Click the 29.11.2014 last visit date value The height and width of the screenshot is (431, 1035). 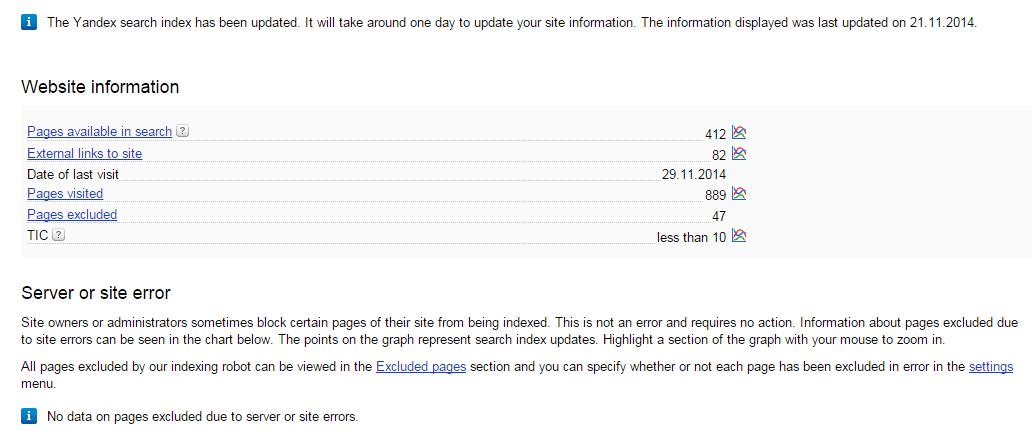click(x=694, y=174)
